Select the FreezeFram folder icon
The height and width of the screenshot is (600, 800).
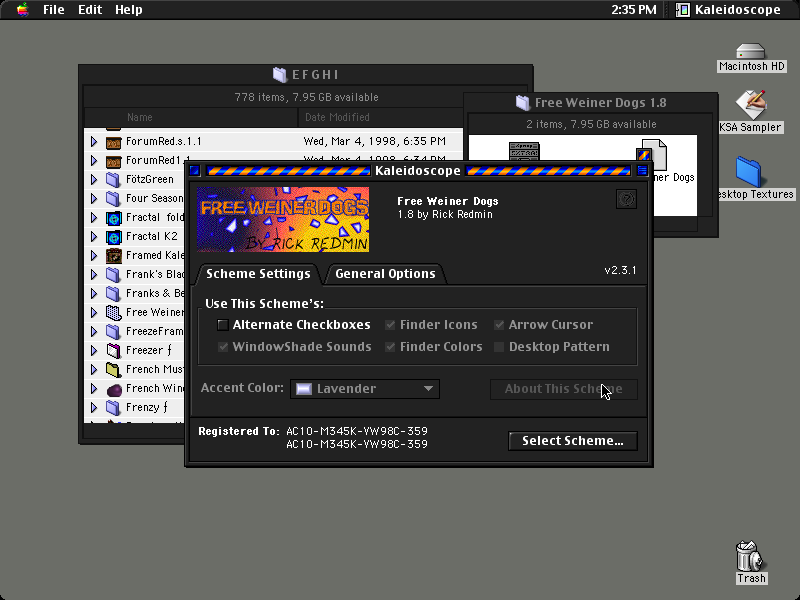tap(113, 332)
